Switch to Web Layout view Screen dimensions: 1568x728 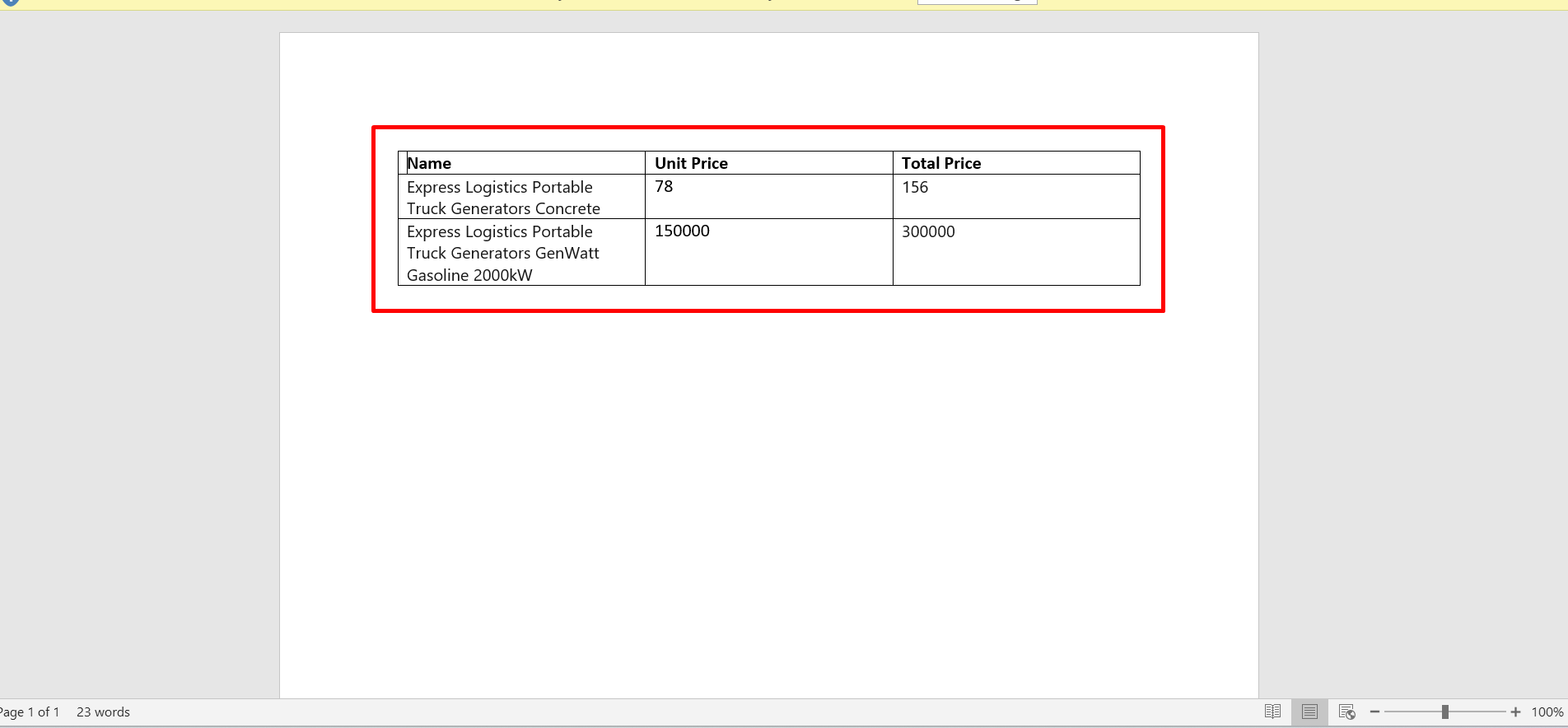pos(1346,712)
